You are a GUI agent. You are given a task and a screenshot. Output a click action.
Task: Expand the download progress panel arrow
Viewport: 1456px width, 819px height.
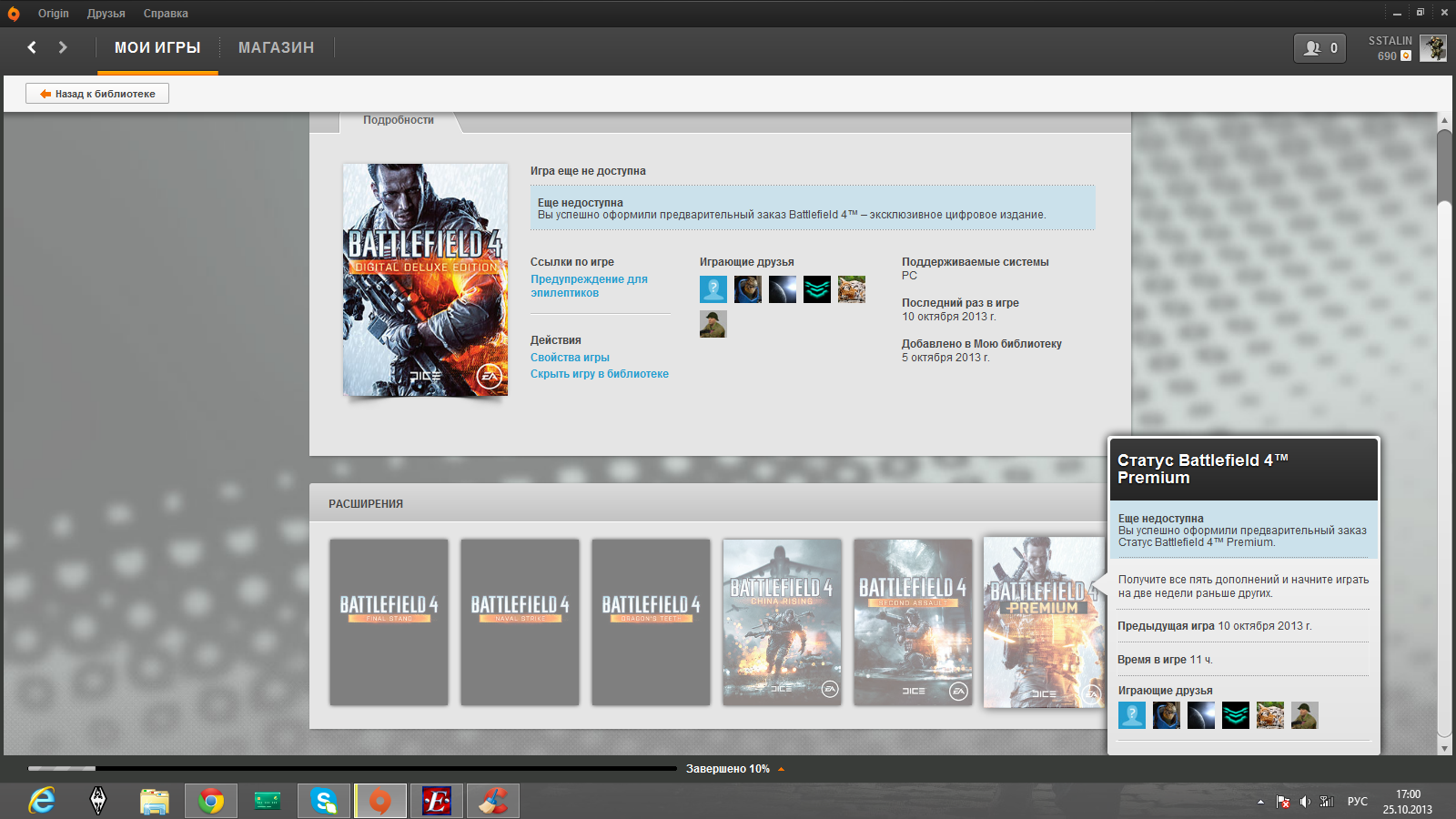tap(781, 769)
